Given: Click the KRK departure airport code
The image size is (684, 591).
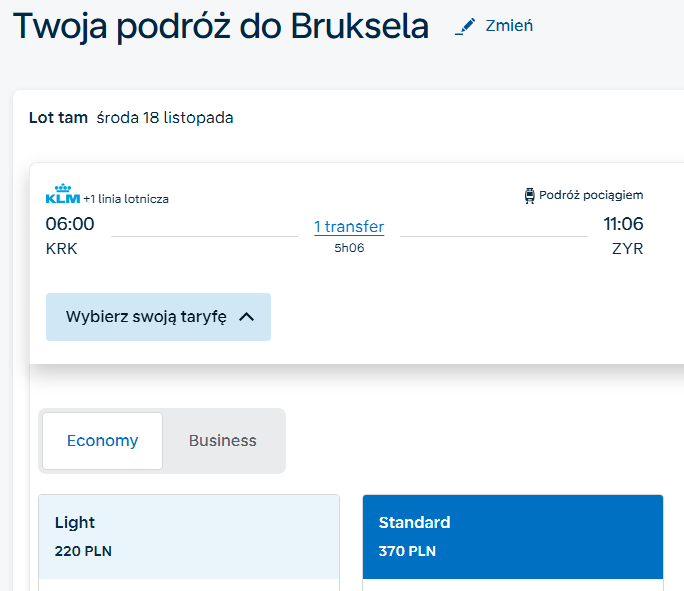Looking at the screenshot, I should click(62, 249).
